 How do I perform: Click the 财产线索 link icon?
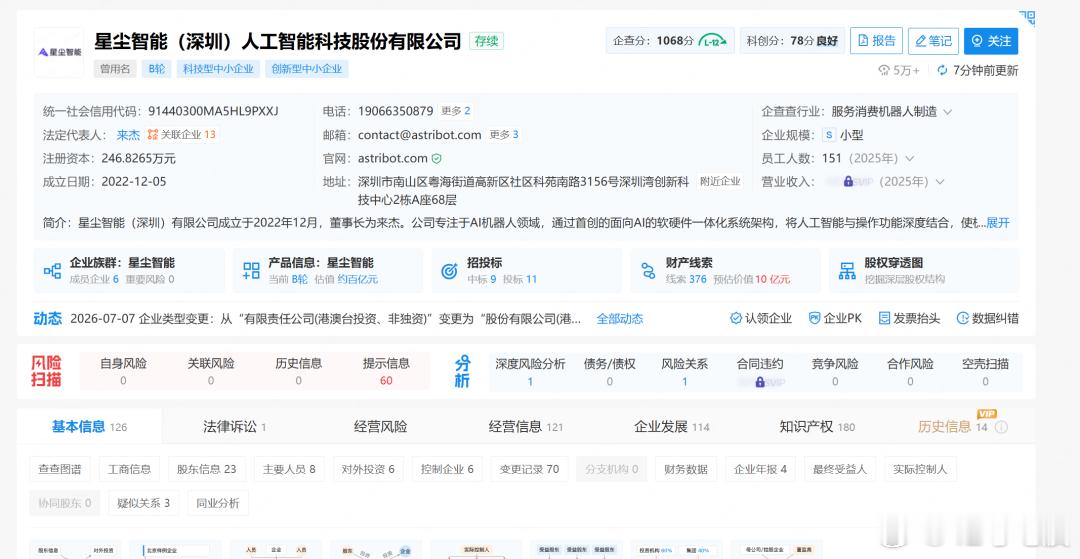648,271
